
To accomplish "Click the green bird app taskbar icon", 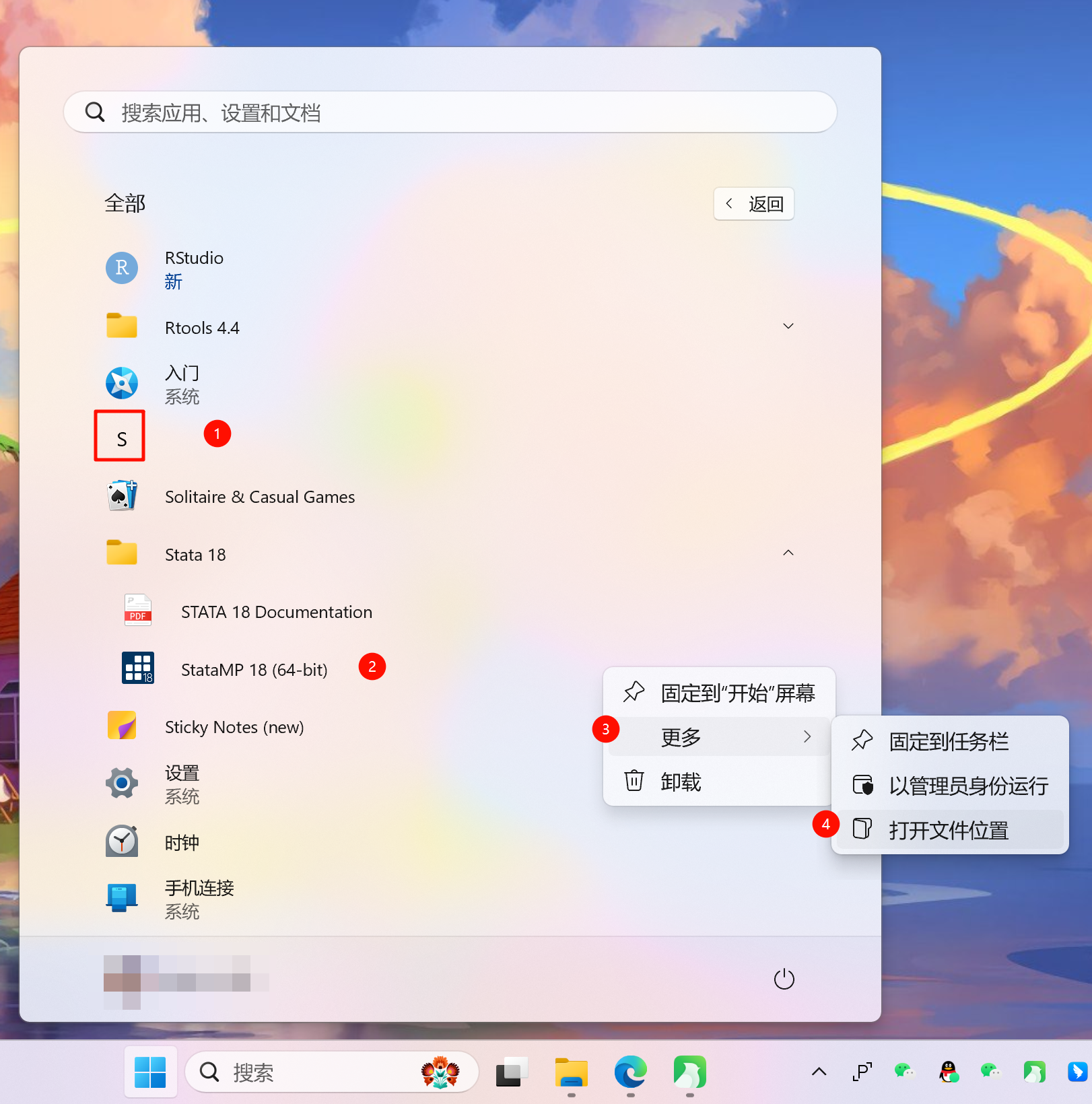I will tap(690, 1072).
